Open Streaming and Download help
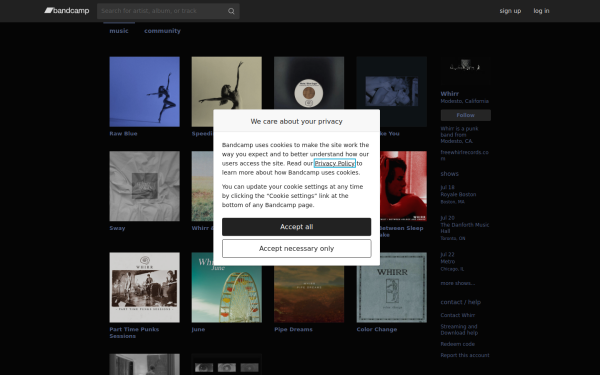The image size is (600, 375). [459, 329]
